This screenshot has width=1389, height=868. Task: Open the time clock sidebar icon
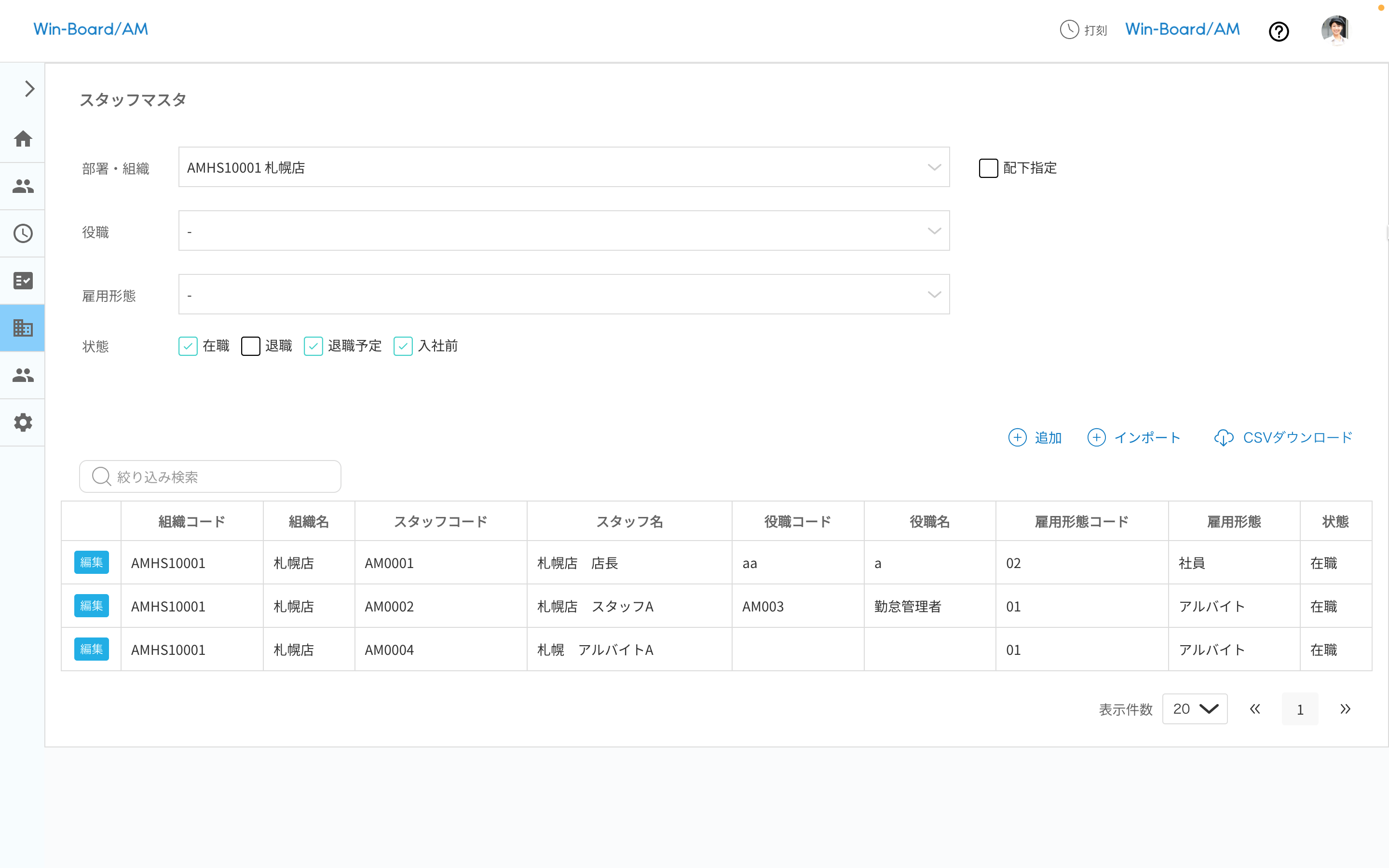pyautogui.click(x=23, y=233)
